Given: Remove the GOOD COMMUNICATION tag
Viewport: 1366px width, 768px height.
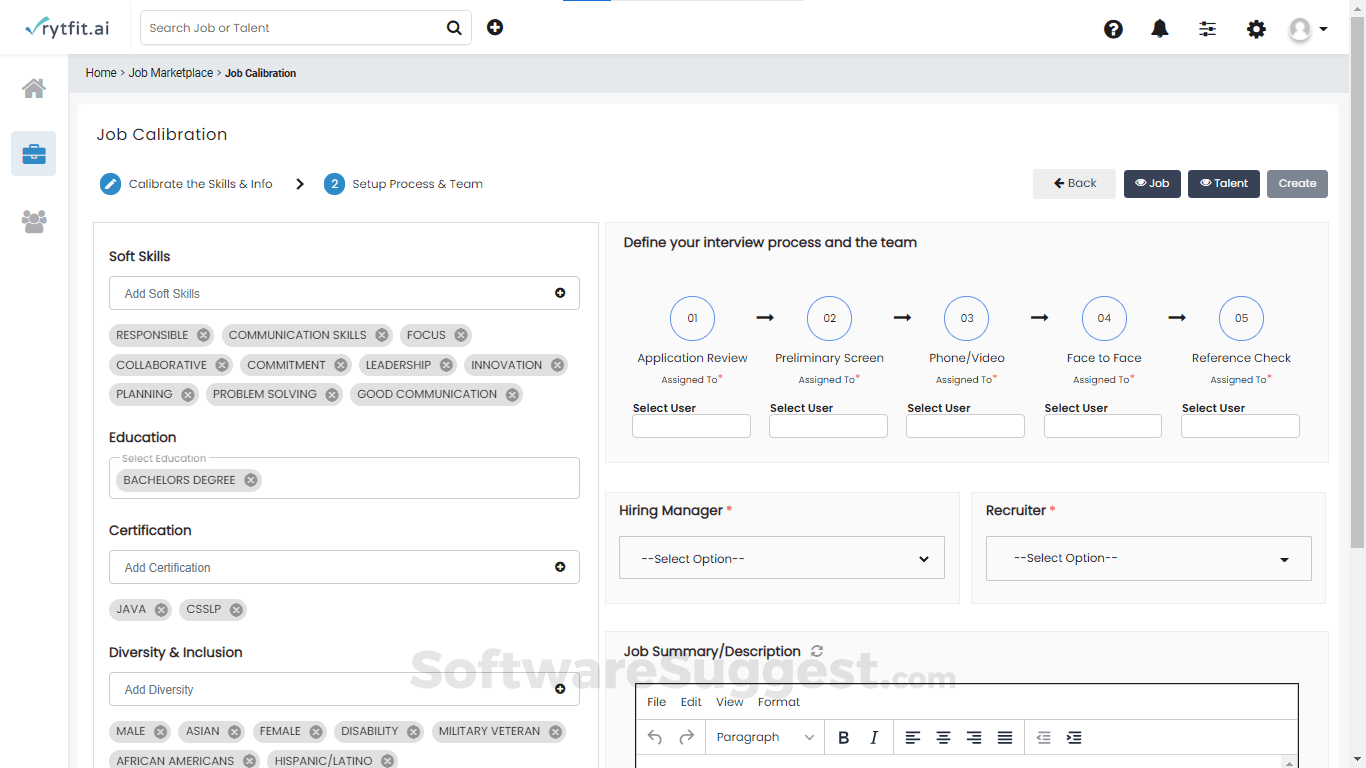Looking at the screenshot, I should click(x=512, y=394).
